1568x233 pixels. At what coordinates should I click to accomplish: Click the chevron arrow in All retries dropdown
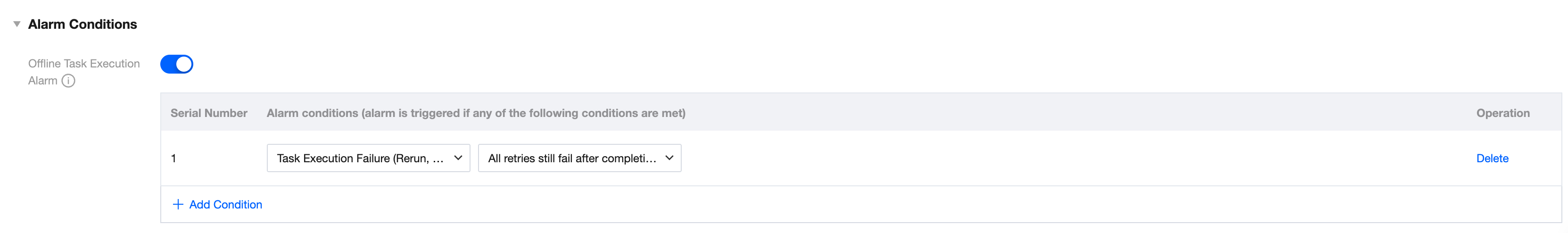pos(669,158)
